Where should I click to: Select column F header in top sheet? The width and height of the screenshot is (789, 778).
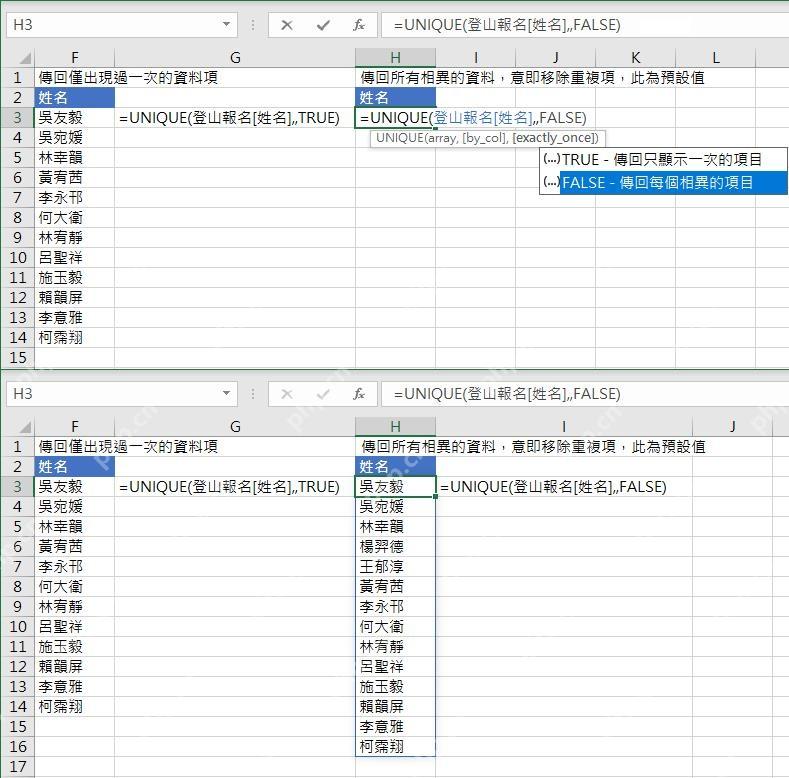pyautogui.click(x=74, y=58)
